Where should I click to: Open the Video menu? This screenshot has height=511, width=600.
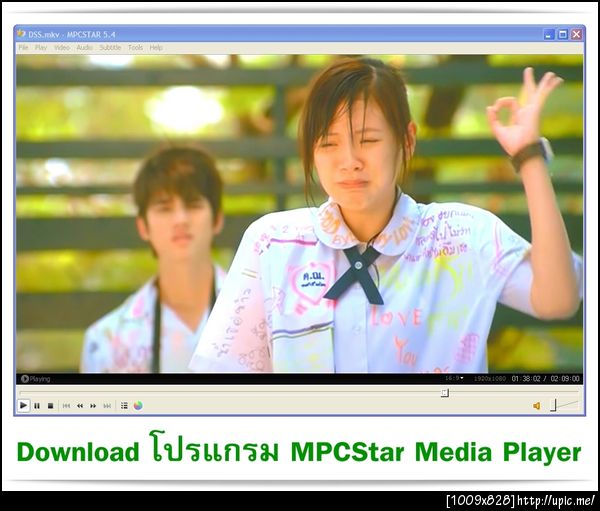62,47
